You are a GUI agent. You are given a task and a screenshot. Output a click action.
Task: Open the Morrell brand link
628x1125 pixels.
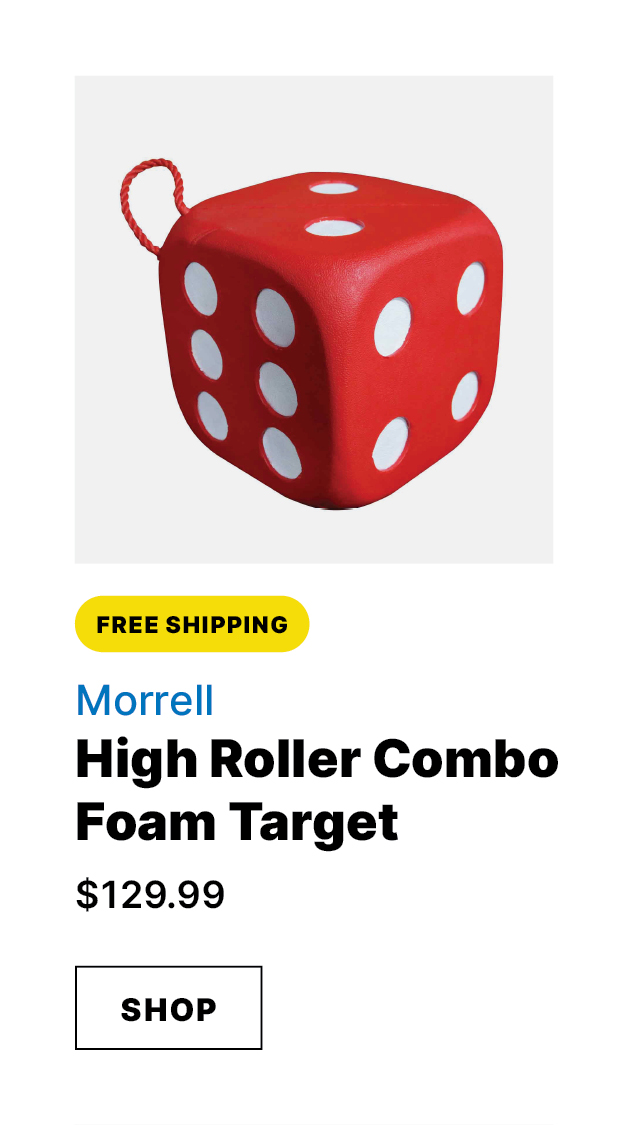pyautogui.click(x=145, y=700)
